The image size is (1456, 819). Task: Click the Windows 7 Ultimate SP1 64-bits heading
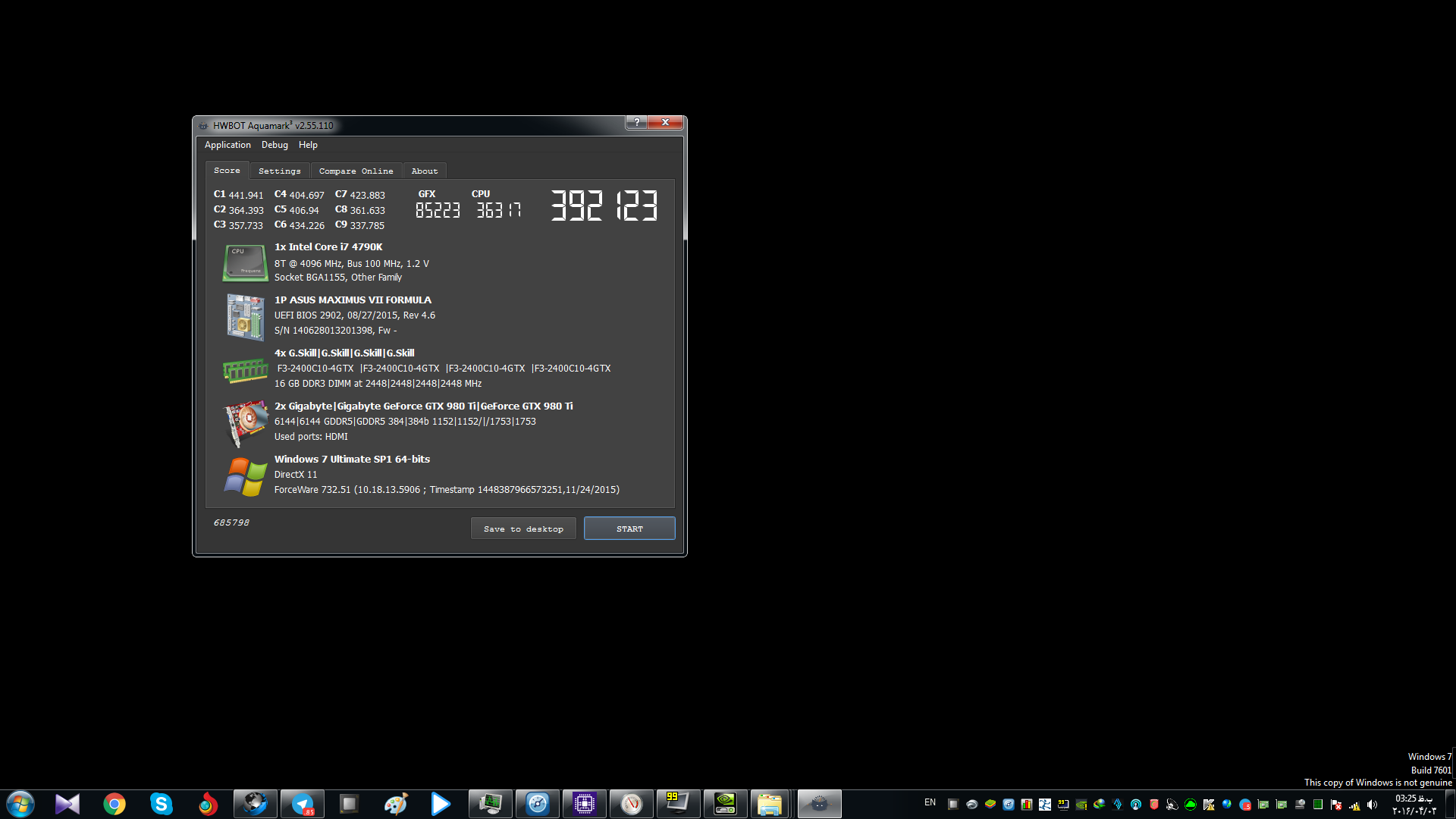click(x=352, y=459)
